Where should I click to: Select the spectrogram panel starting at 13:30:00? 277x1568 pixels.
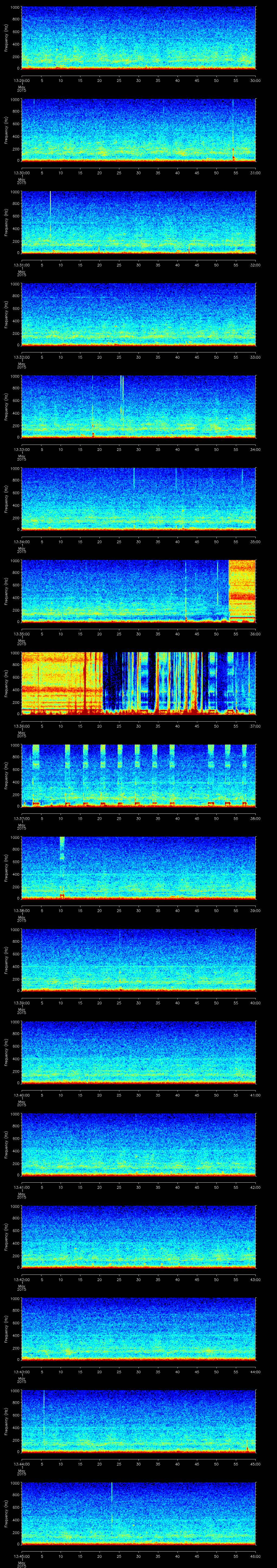(x=138, y=130)
